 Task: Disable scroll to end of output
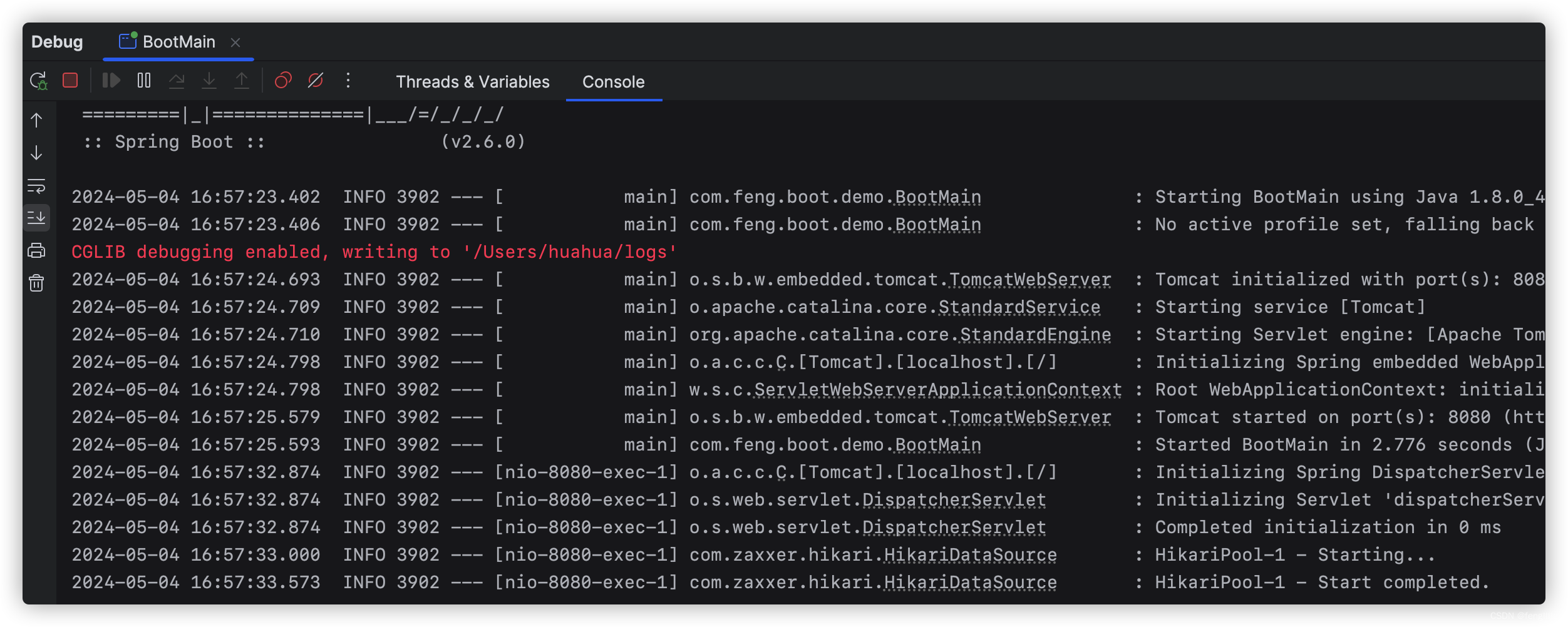click(36, 218)
